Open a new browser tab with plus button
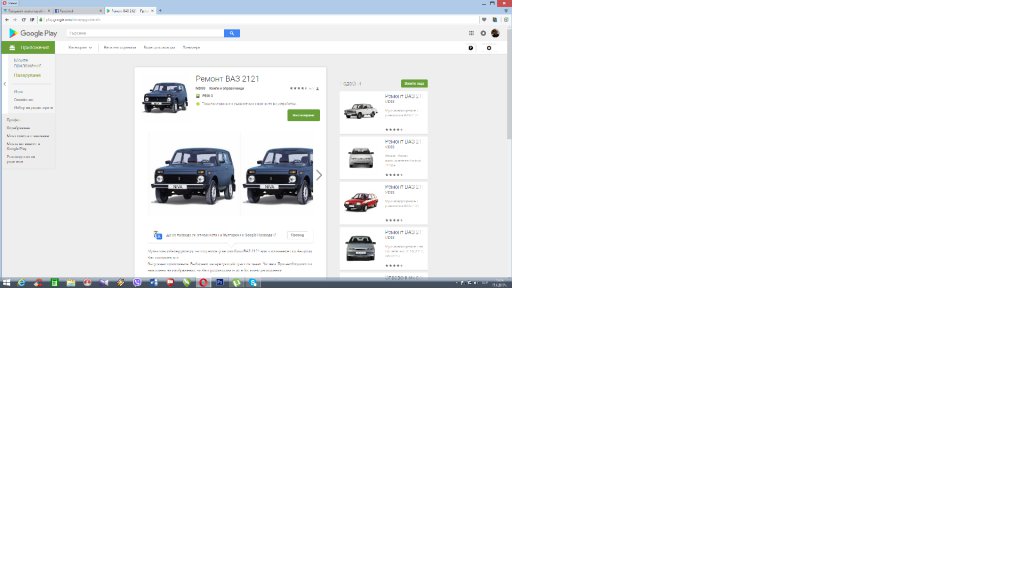Screen dimensions: 1024x576 tap(160, 10)
